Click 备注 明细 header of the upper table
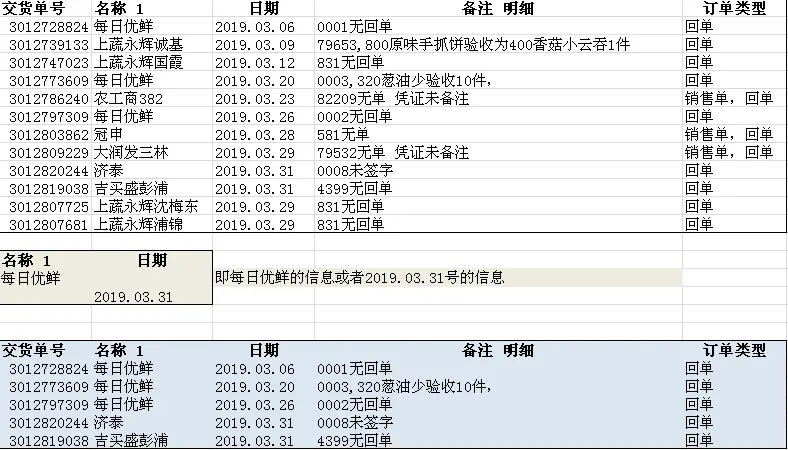 (x=498, y=9)
